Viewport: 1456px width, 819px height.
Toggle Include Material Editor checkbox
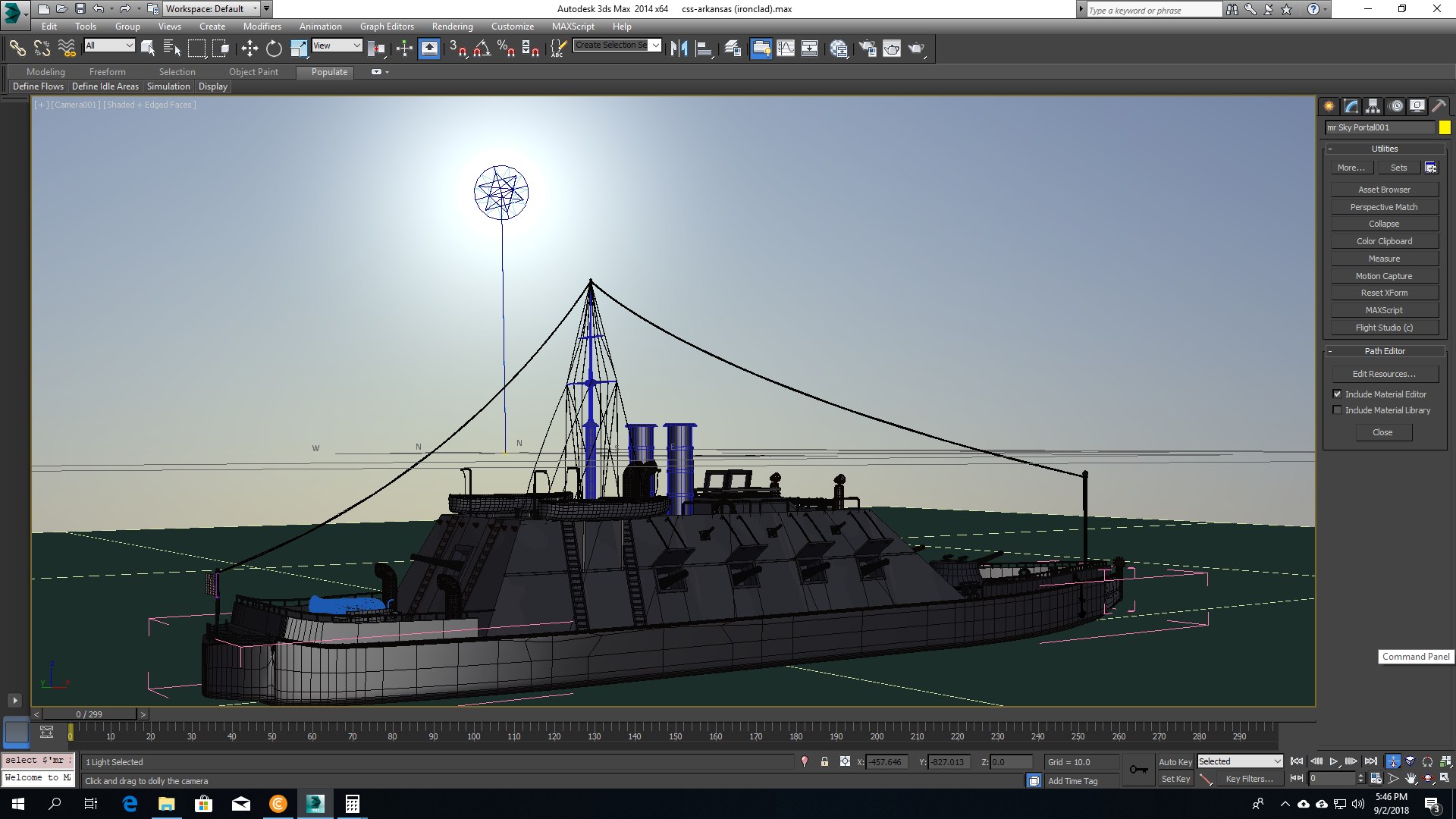coord(1337,394)
